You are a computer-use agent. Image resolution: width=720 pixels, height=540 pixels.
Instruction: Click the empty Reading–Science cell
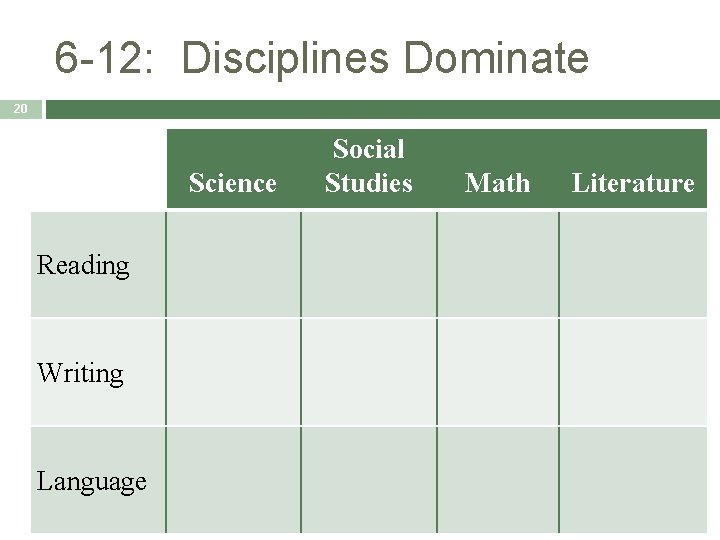tap(233, 265)
